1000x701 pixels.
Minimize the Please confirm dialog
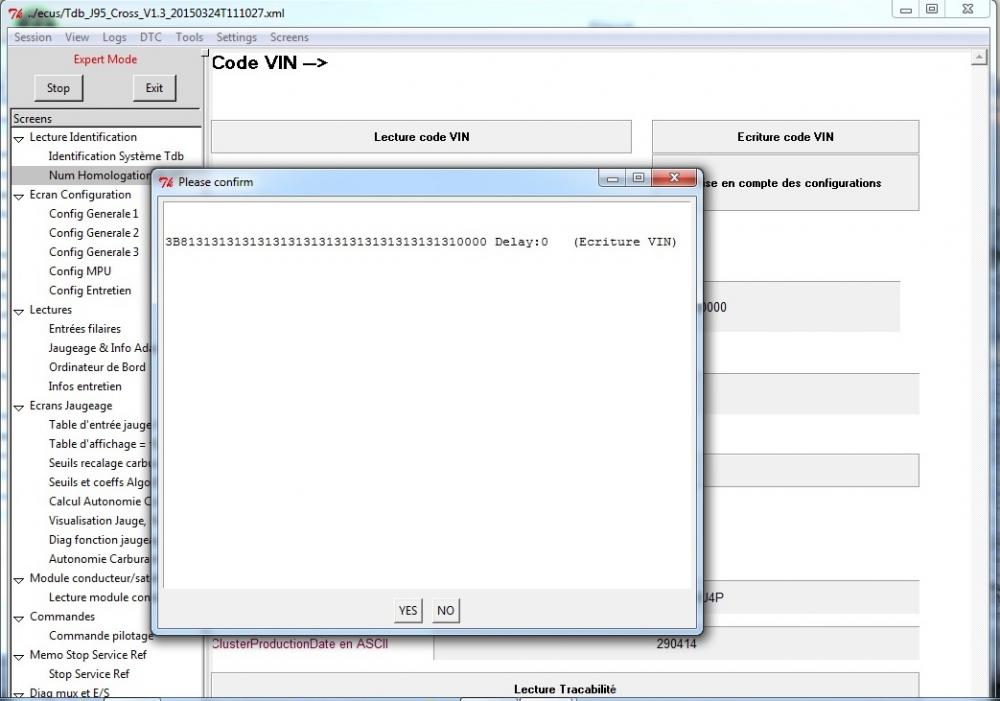pyautogui.click(x=613, y=179)
